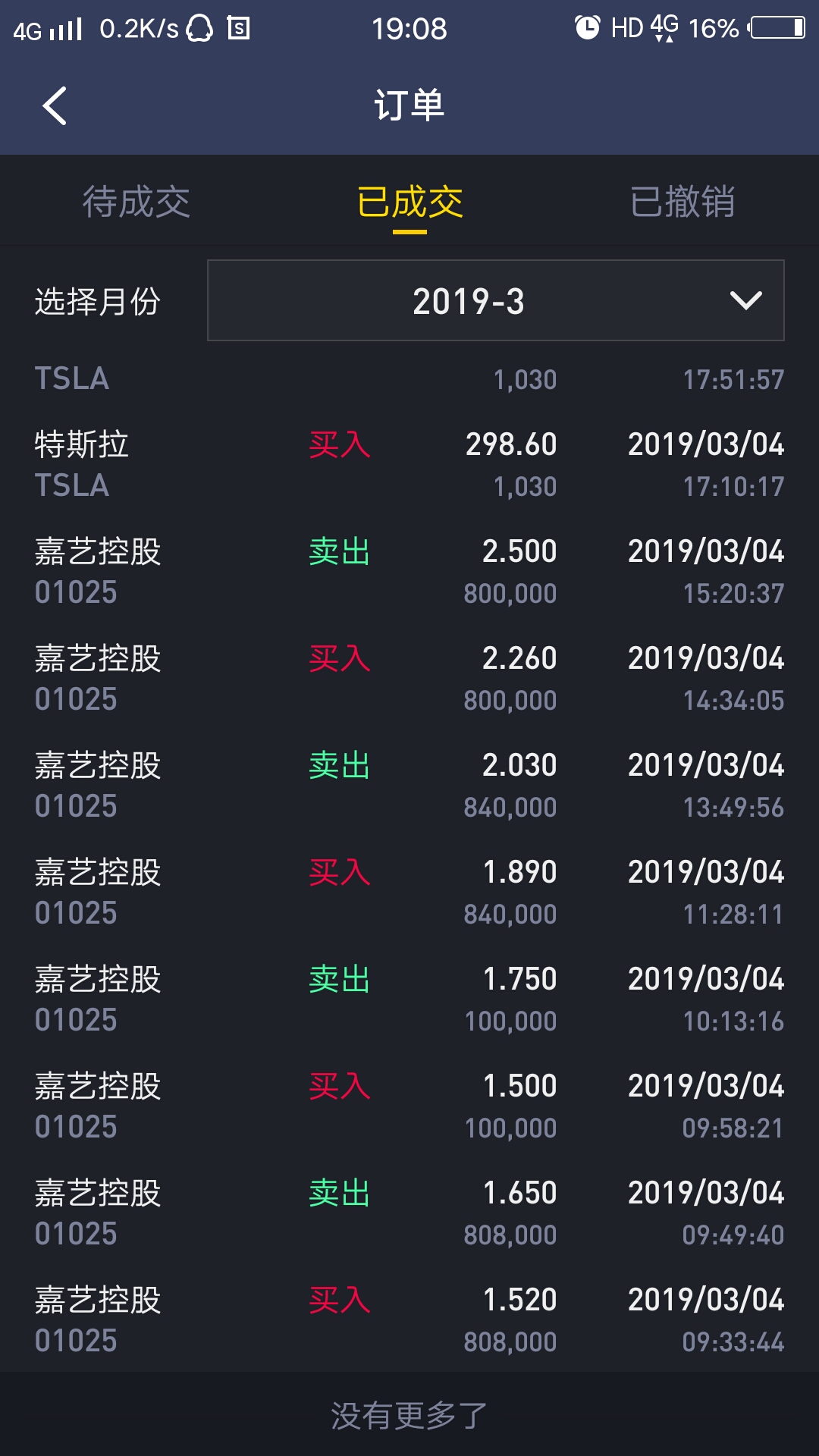
Task: Tap the S app notification icon
Action: pyautogui.click(x=239, y=29)
